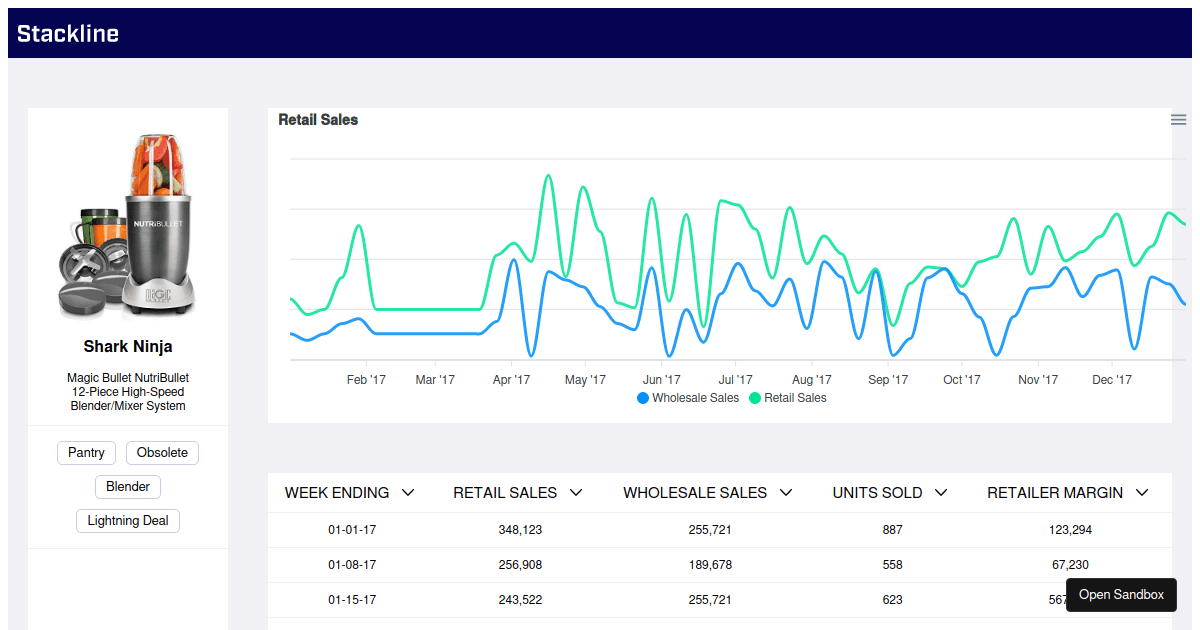
Task: Open the RETAILER MARGIN column dropdown
Action: click(1141, 492)
